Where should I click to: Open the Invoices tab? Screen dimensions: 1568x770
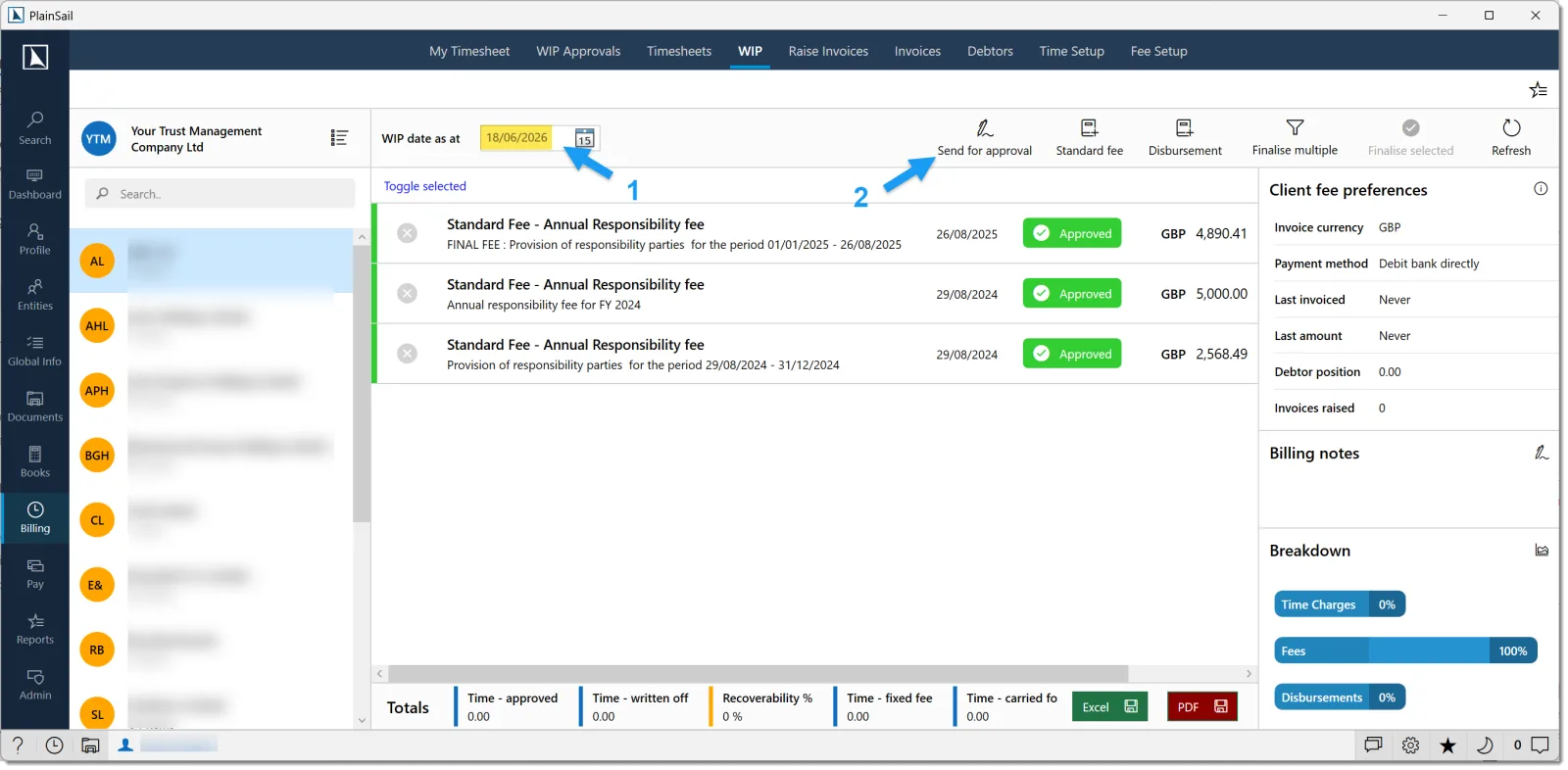click(917, 51)
